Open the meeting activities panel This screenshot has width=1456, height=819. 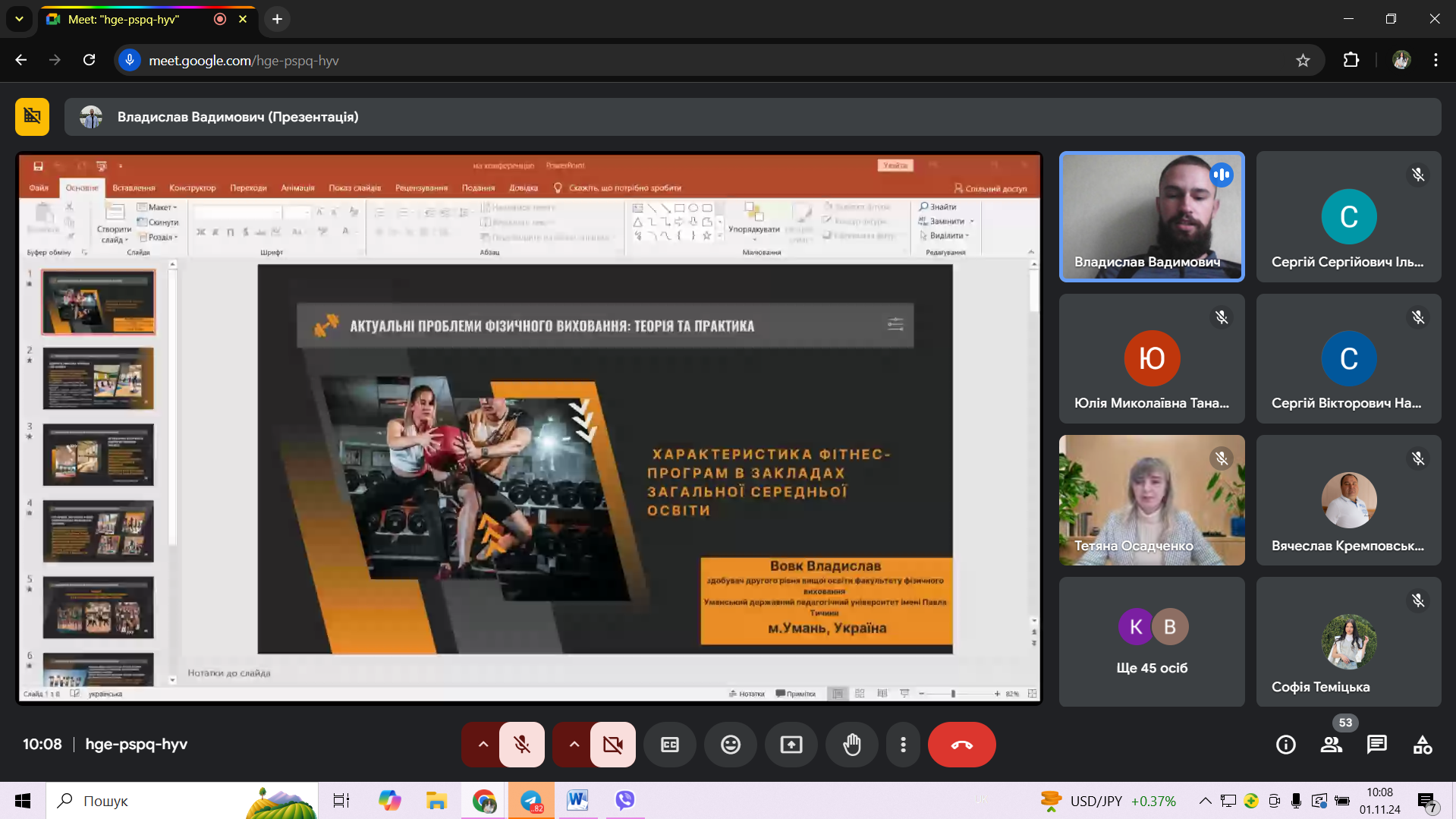click(x=1423, y=745)
